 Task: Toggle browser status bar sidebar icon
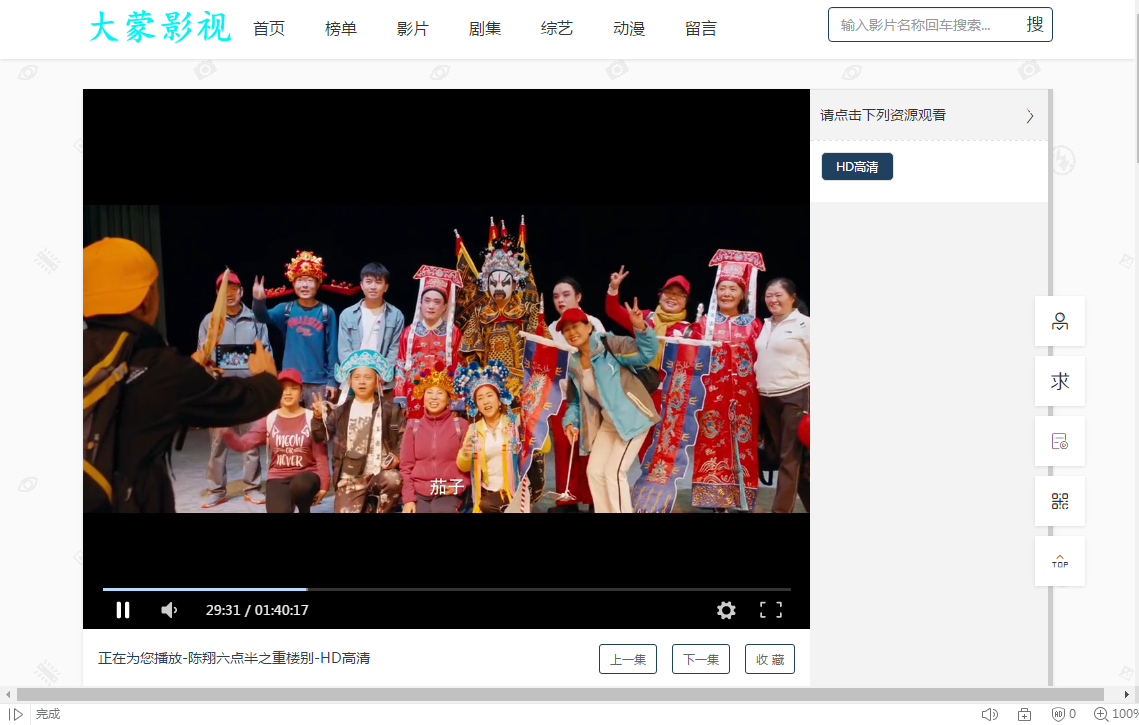15,714
